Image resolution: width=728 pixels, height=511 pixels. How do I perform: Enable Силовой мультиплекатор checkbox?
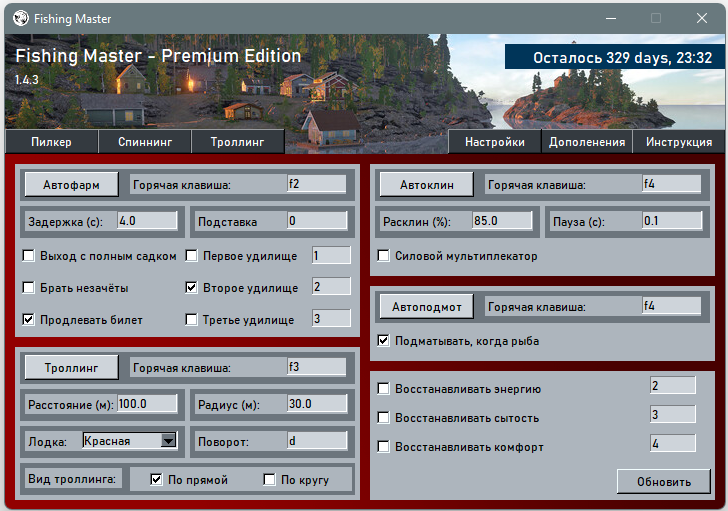[384, 256]
